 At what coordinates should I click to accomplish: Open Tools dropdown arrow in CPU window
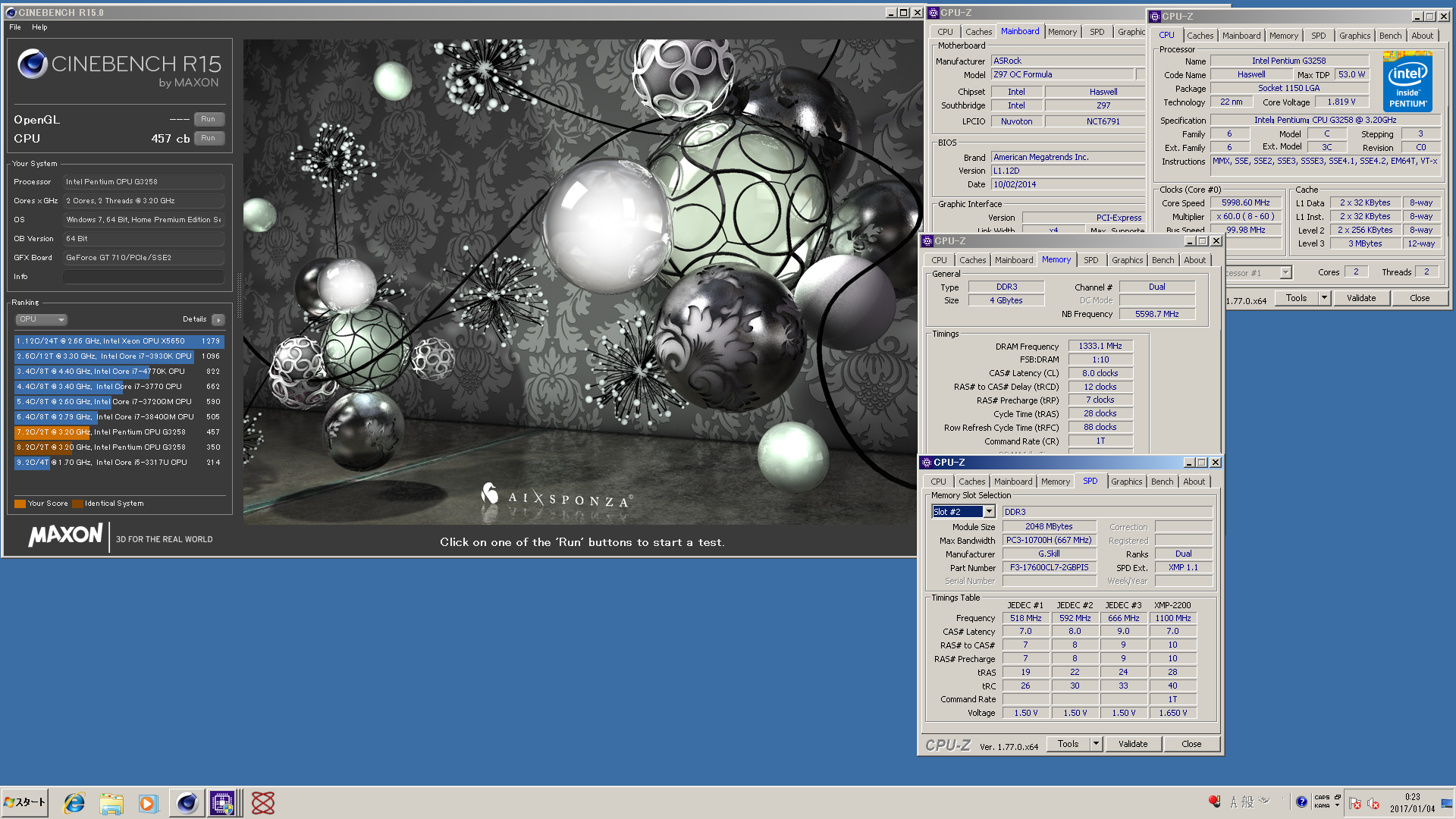pyautogui.click(x=1325, y=298)
